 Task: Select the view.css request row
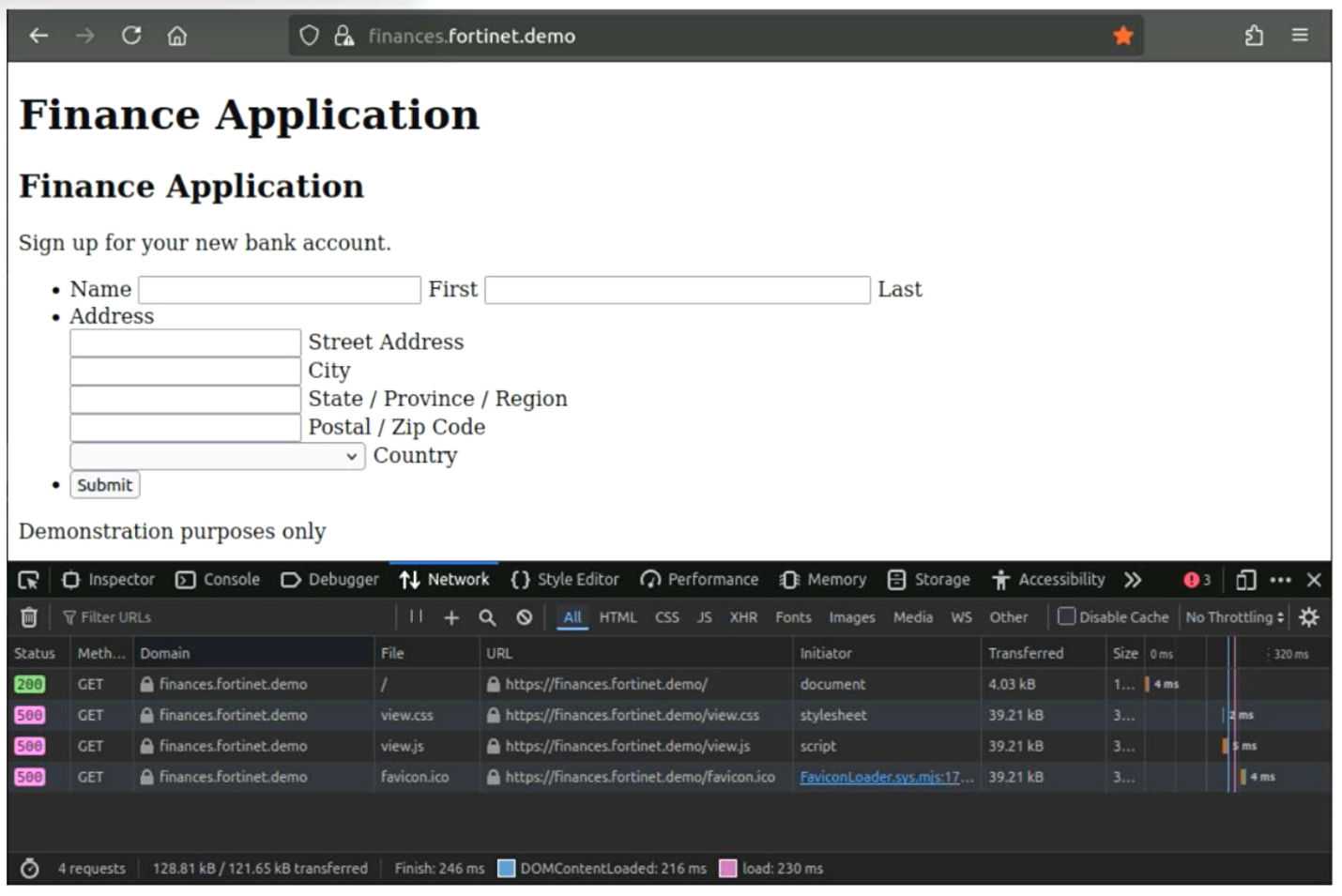[x=669, y=715]
